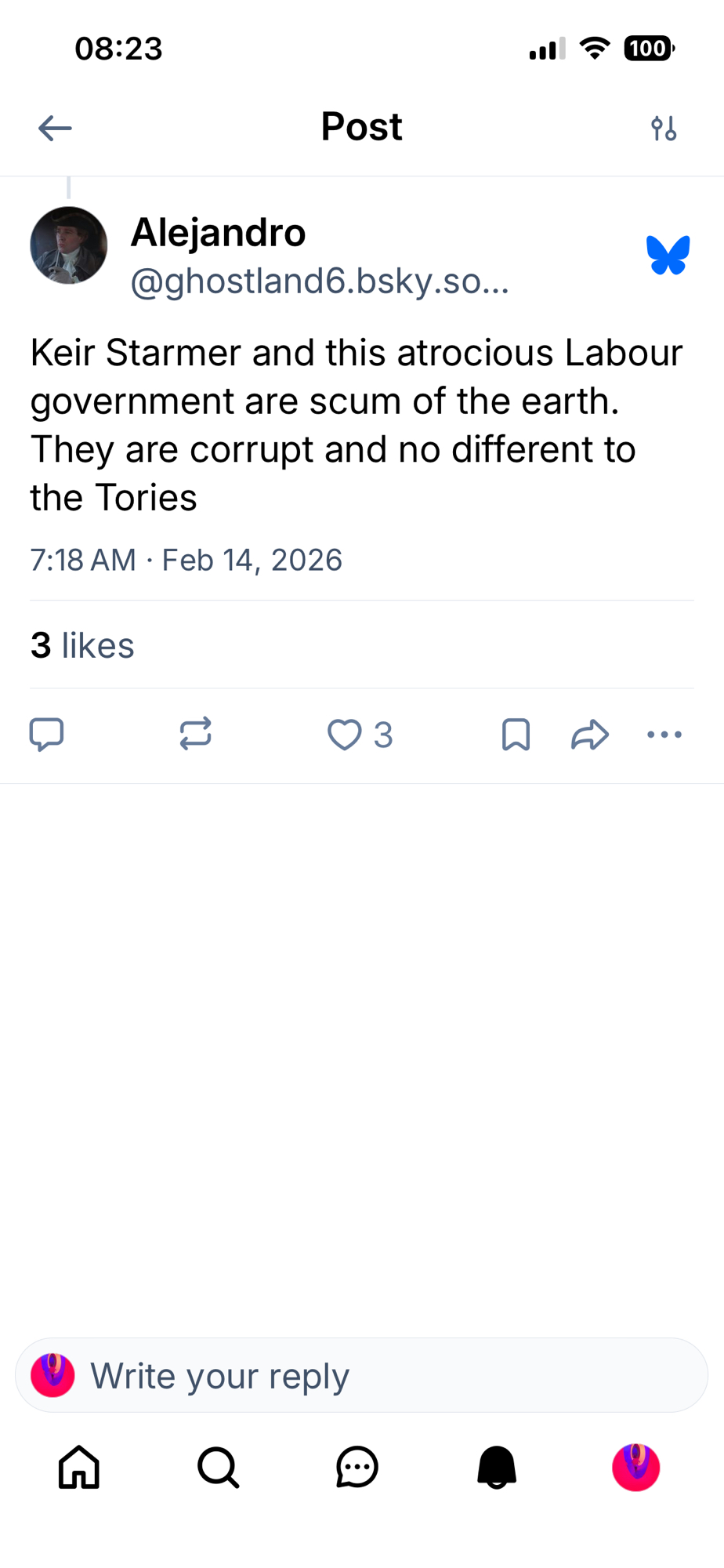Go back using the left arrow

tap(55, 128)
